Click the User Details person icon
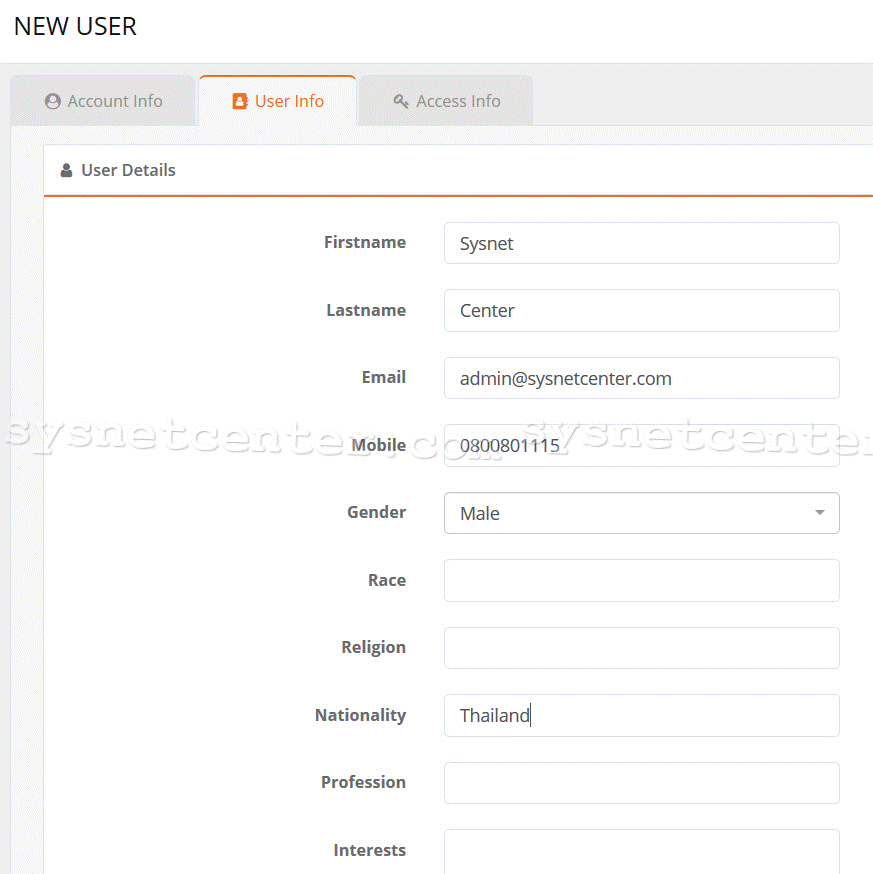 tap(66, 170)
